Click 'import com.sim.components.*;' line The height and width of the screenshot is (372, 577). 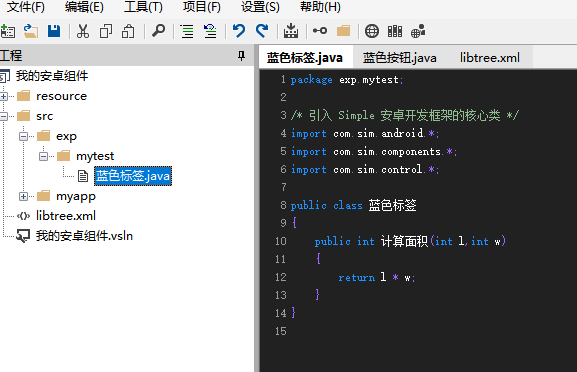[374, 151]
